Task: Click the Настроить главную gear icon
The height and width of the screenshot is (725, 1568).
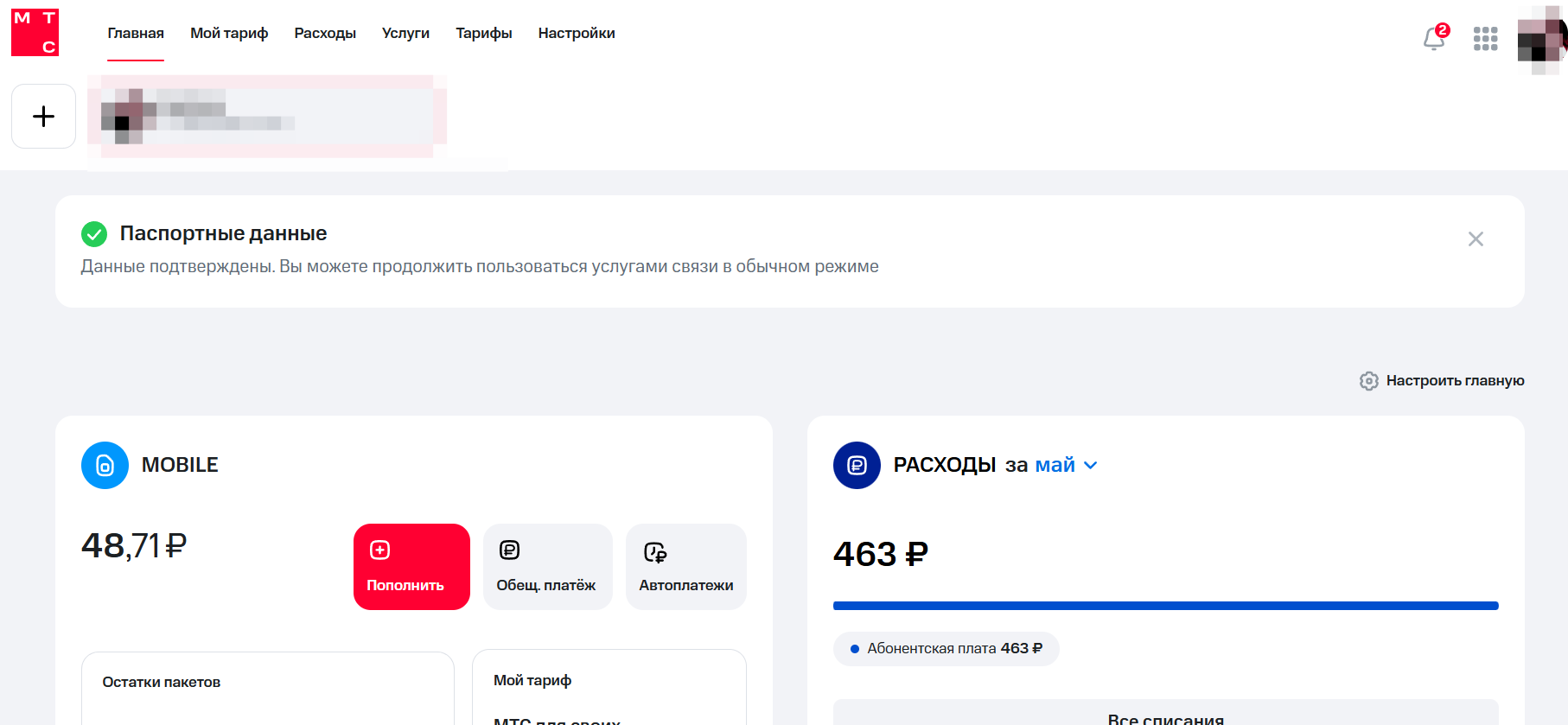Action: (1368, 381)
